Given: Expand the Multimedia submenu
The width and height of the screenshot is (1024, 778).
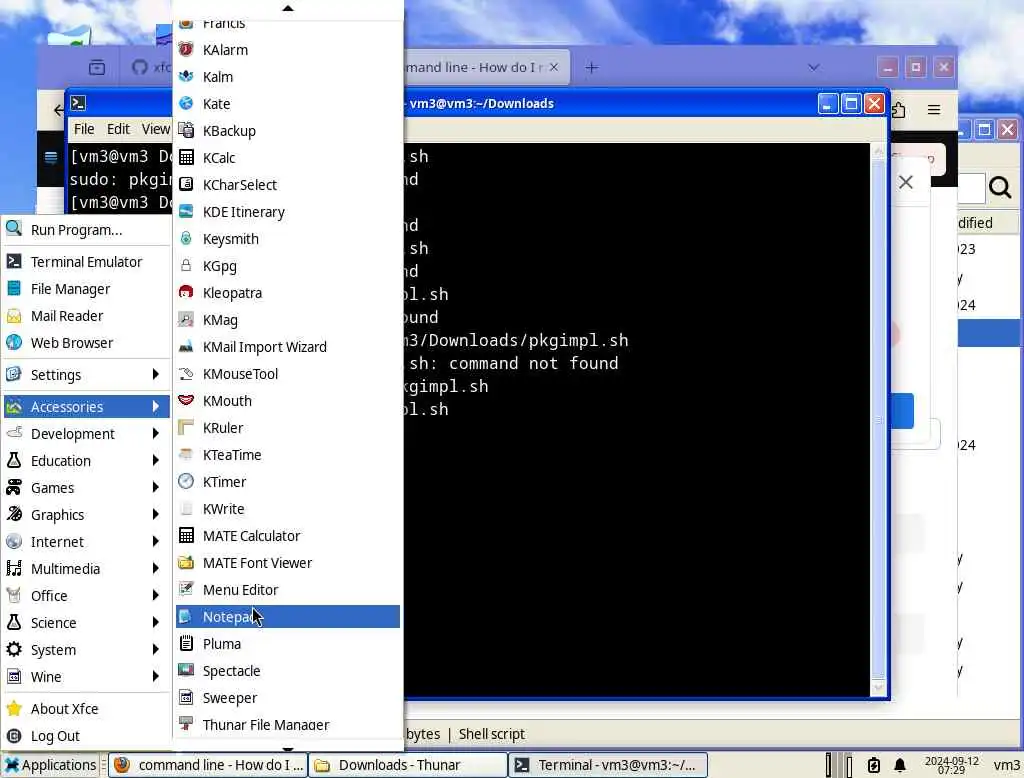Looking at the screenshot, I should tap(86, 568).
